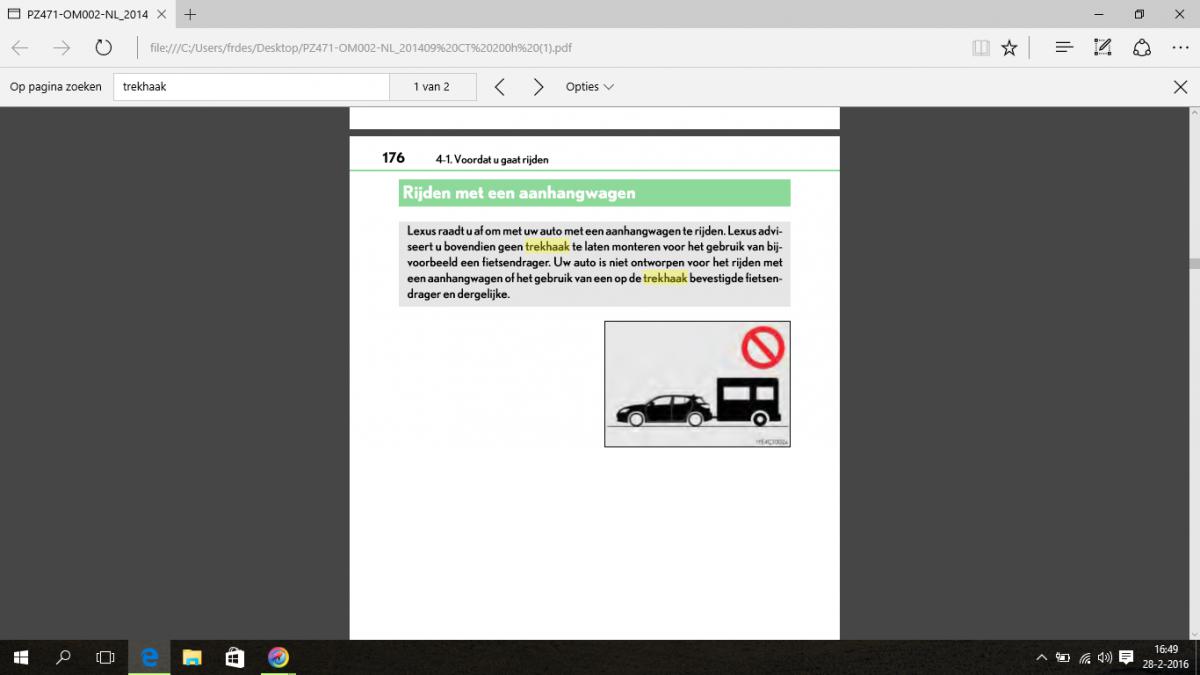
Task: Open File Explorer from the taskbar
Action: (192, 657)
